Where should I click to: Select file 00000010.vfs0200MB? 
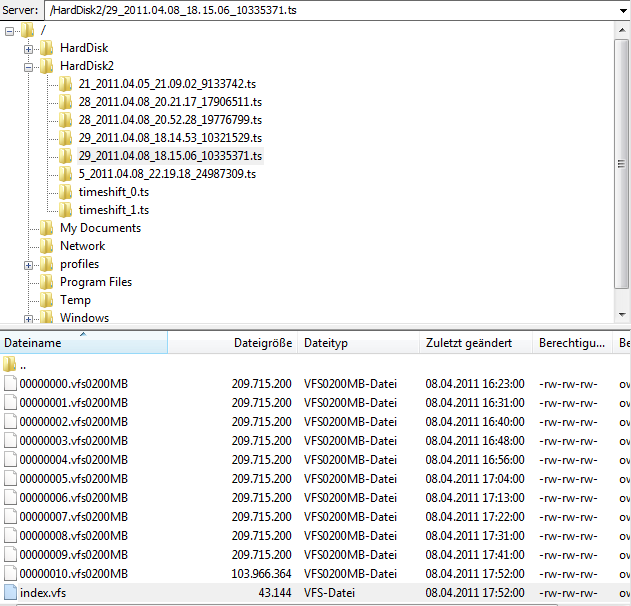(74, 574)
